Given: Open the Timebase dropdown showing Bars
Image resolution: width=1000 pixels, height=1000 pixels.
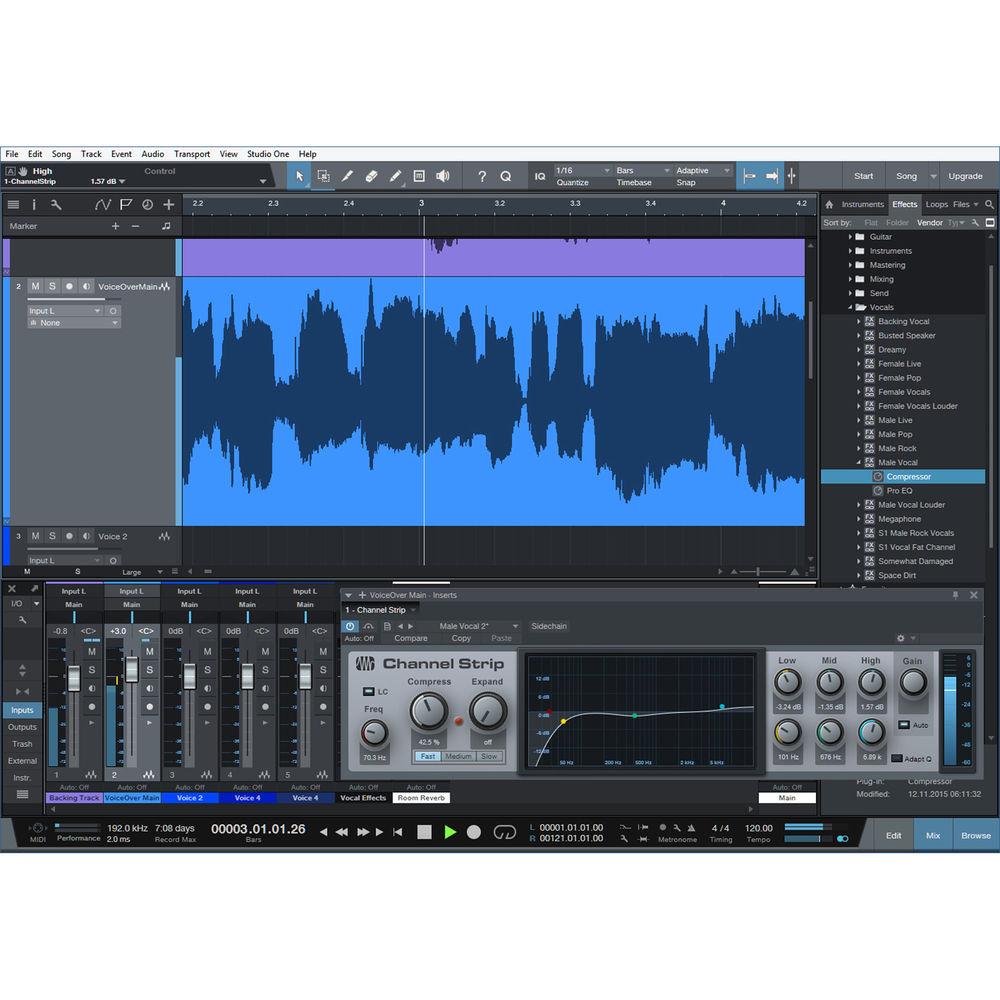Looking at the screenshot, I should tap(640, 170).
